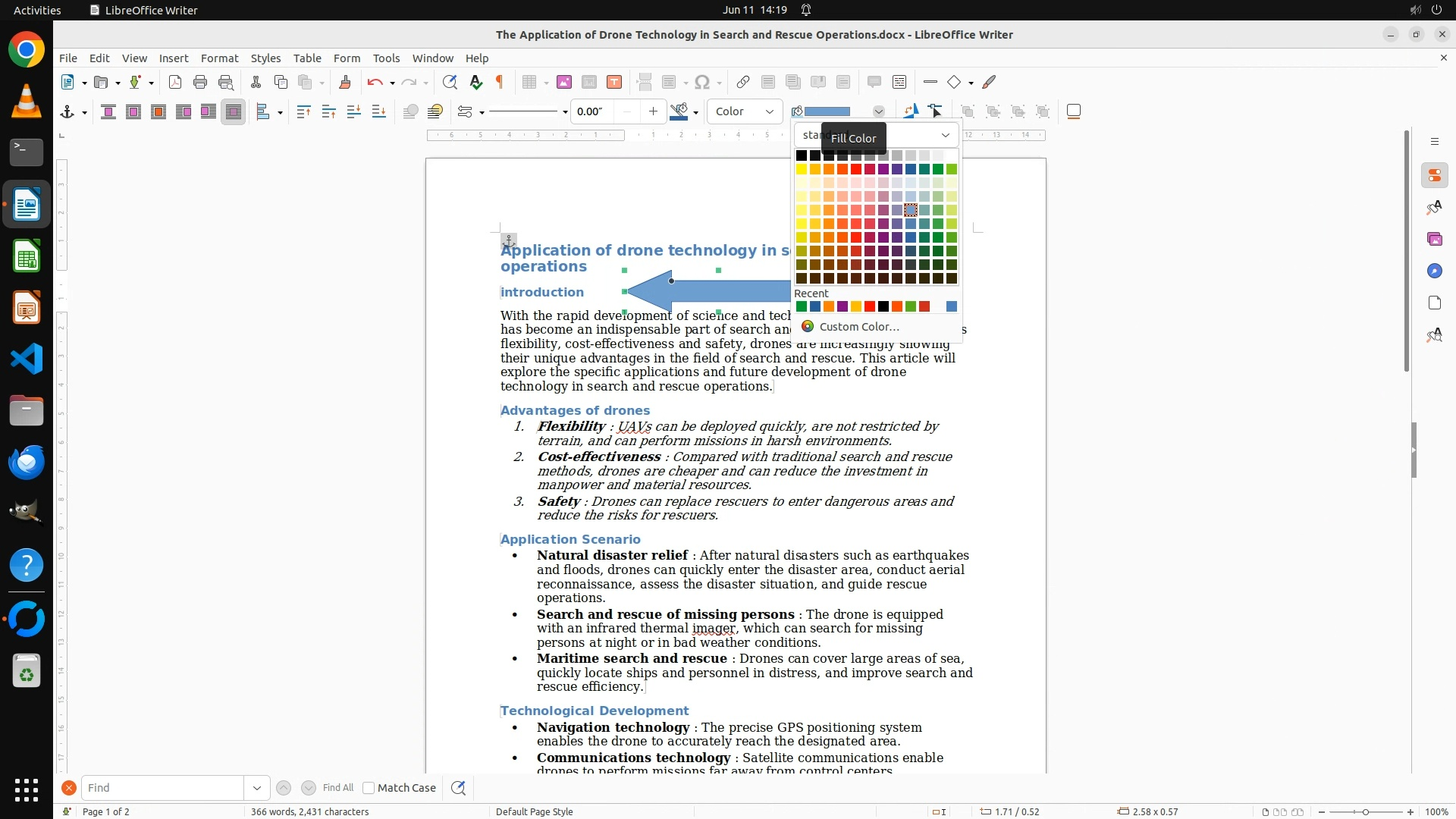This screenshot has width=1456, height=819.
Task: Open the sidebar Navigator compass icon
Action: coord(1434,271)
